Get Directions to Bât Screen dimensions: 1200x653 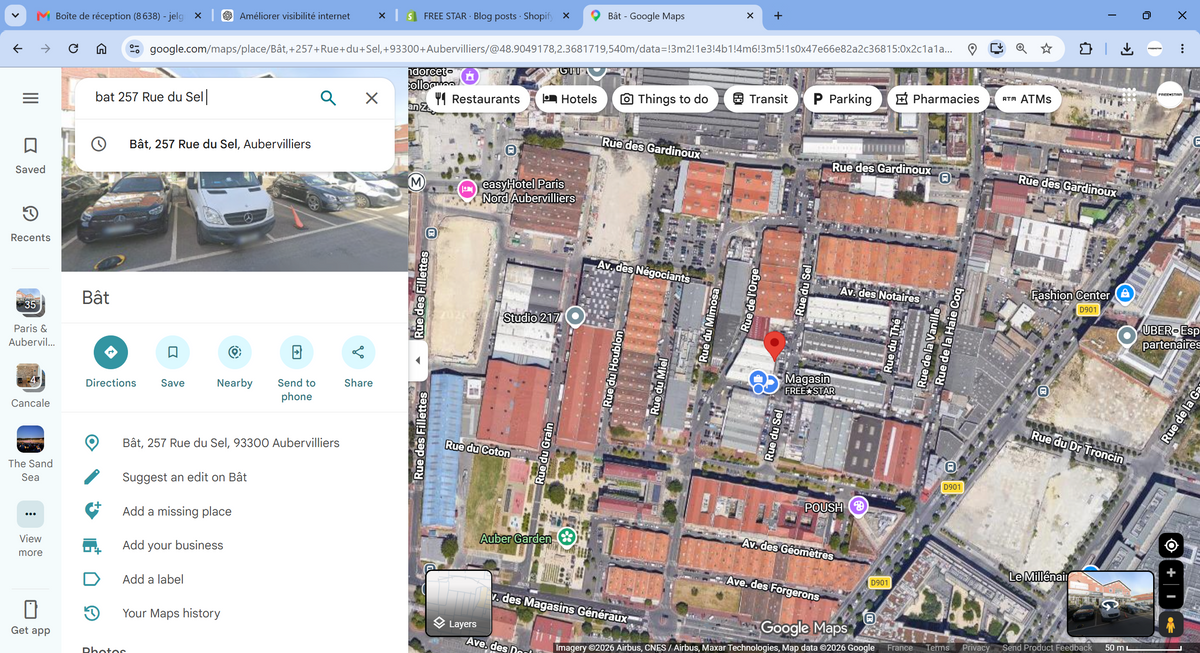(110, 362)
